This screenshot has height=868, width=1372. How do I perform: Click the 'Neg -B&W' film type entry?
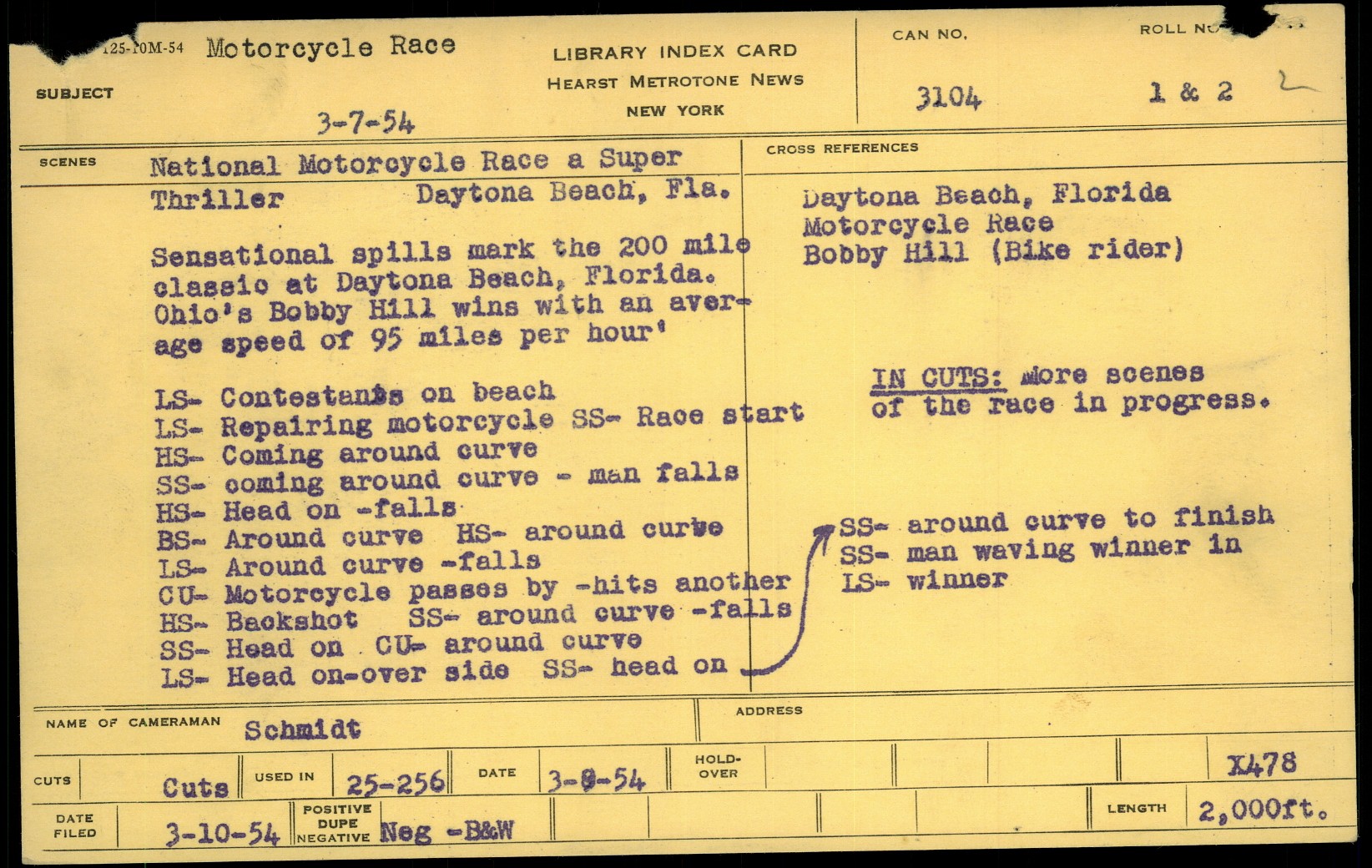pos(446,831)
